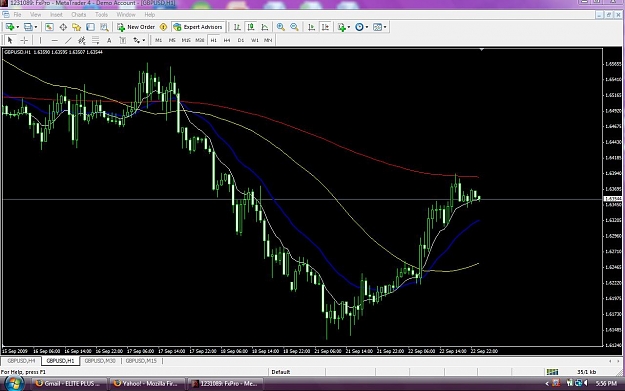Viewport: 625px width, 391px height.
Task: Toggle the Navigator folder-star icon
Action: tap(77, 27)
